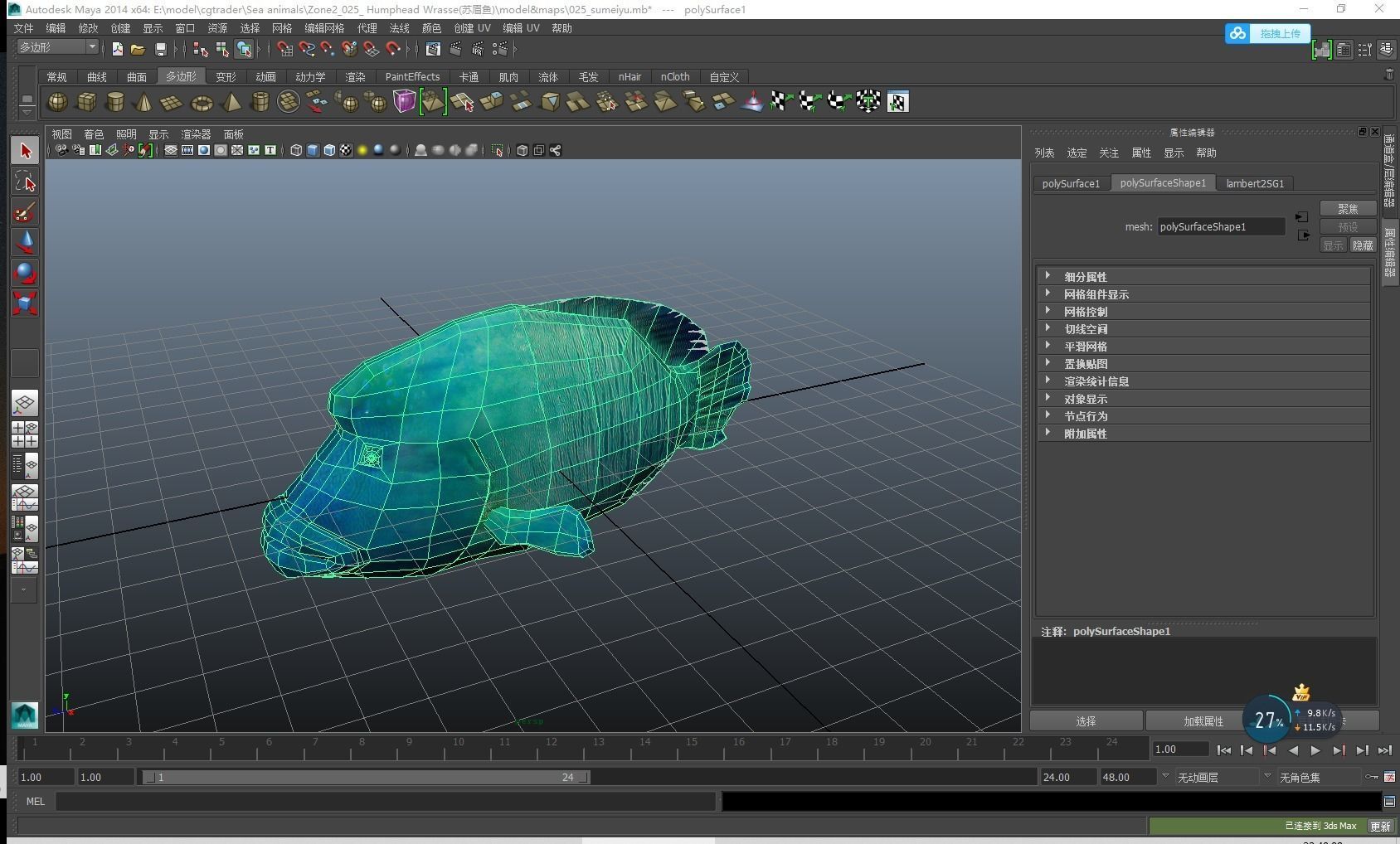Open scene file with folder icon
Viewport: 1400px width, 844px height.
pos(138,50)
